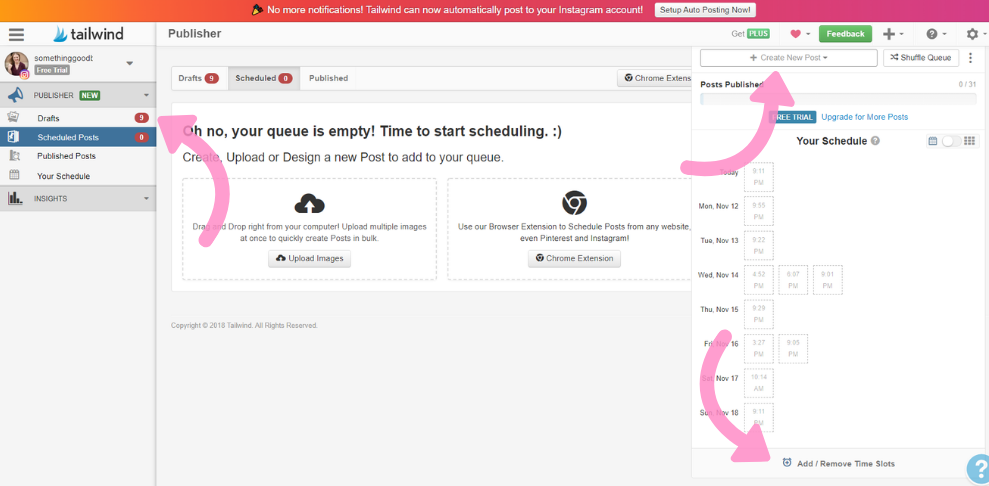This screenshot has width=989, height=486.
Task: Click the Your Schedule help icon
Action: point(875,141)
